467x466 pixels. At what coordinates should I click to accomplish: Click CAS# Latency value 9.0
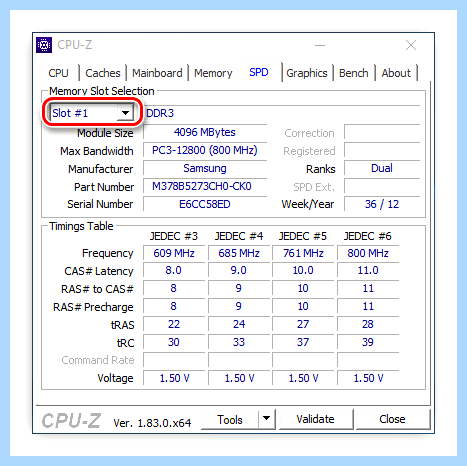click(239, 270)
